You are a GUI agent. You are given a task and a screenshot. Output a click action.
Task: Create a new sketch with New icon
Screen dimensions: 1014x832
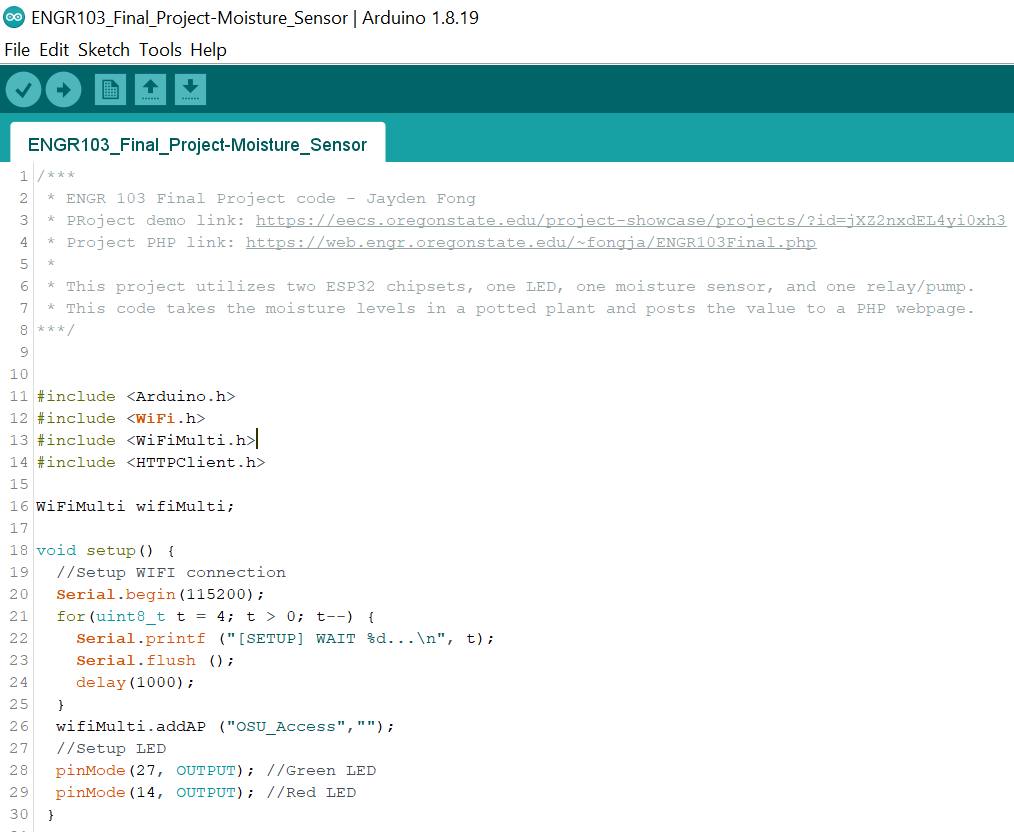110,90
